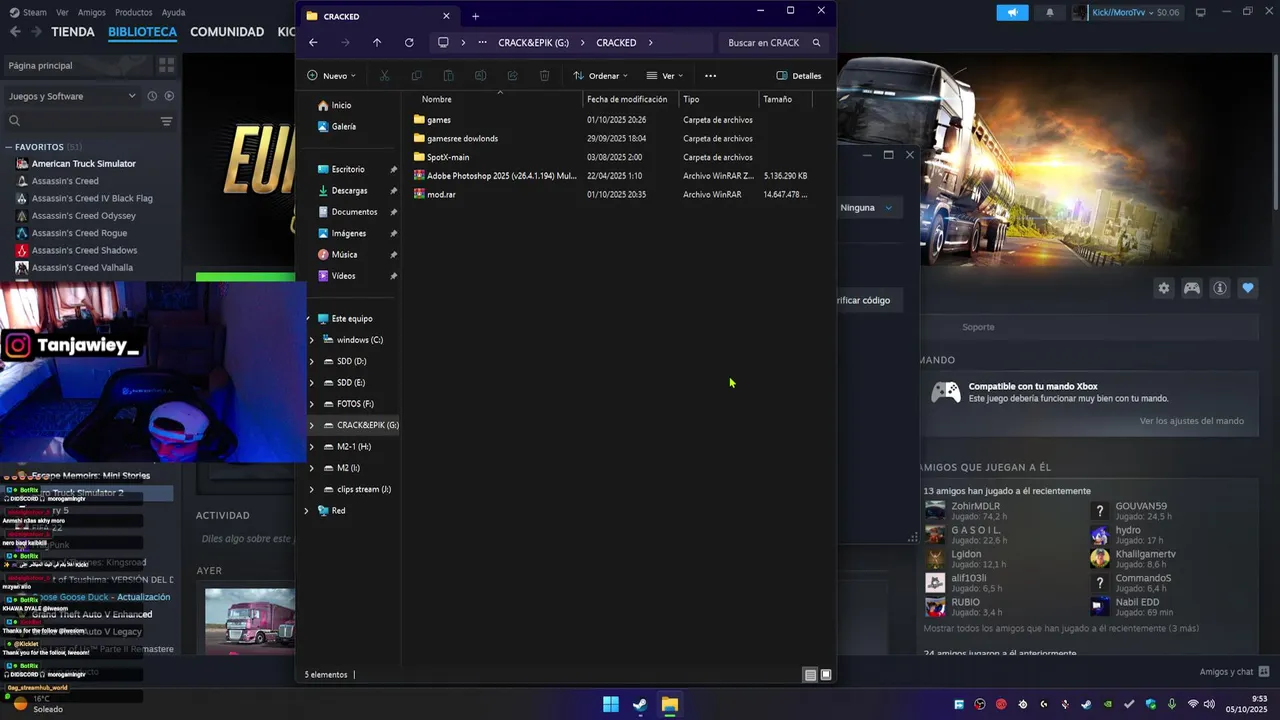Go back in File Explorer
1280x720 pixels.
point(313,43)
